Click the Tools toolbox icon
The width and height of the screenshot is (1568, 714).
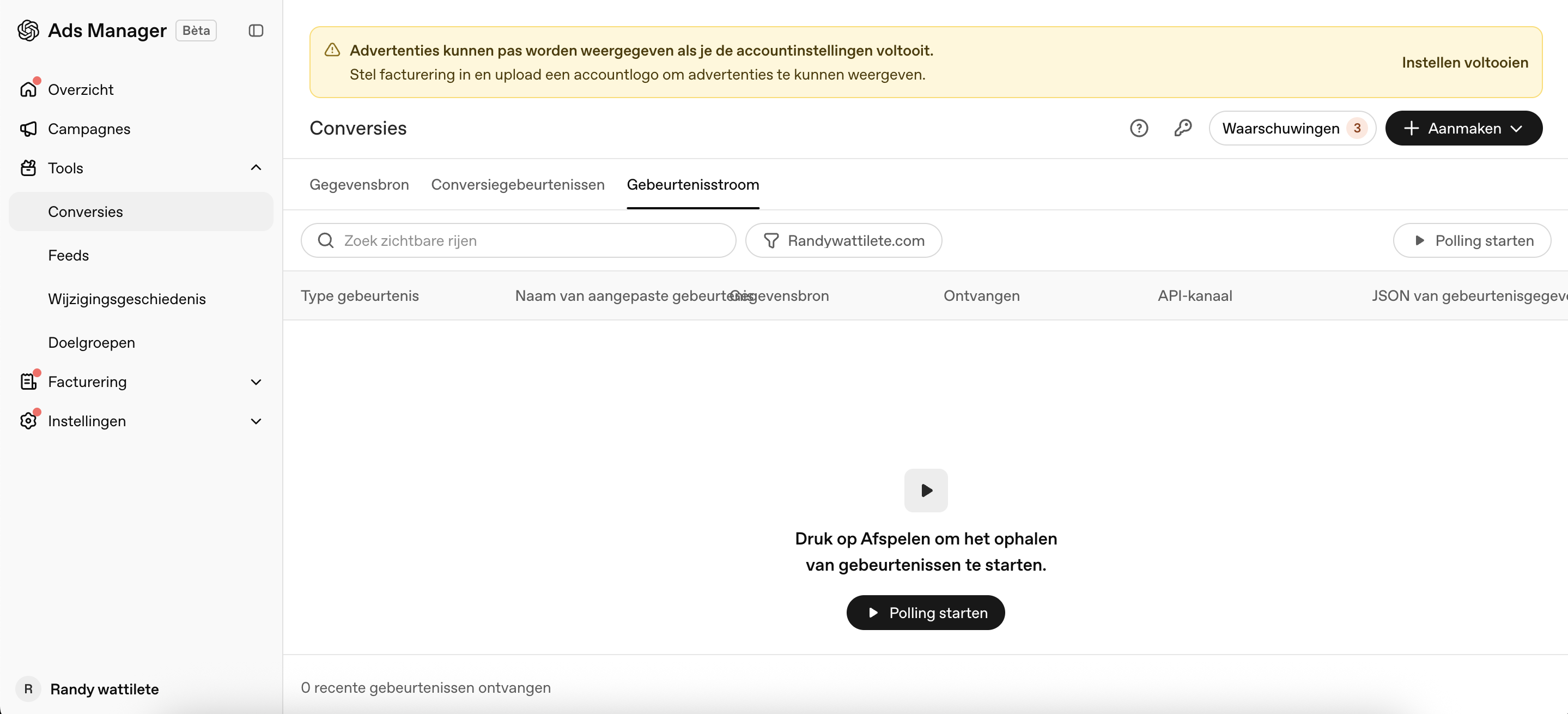28,168
